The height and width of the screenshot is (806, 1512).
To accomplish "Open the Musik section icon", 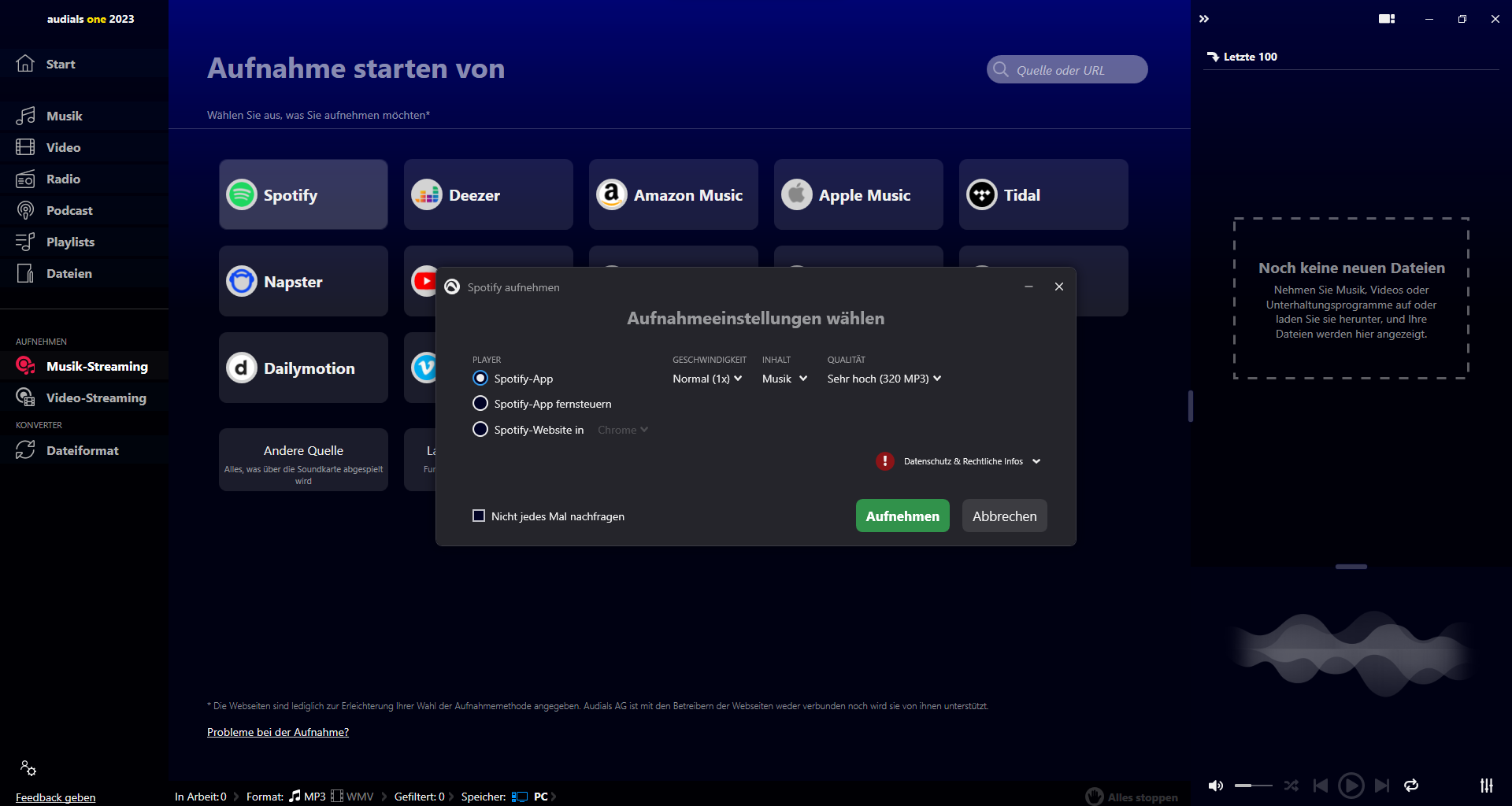I will pos(25,116).
